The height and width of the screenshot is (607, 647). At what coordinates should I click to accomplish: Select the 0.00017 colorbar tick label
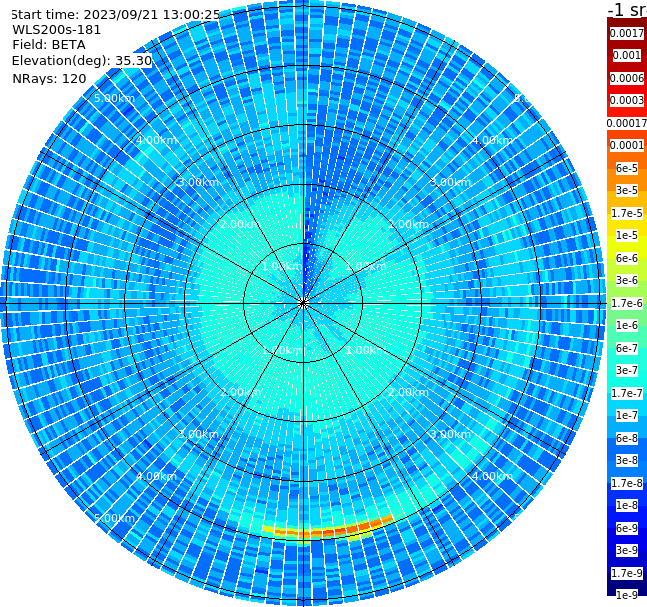[x=627, y=123]
